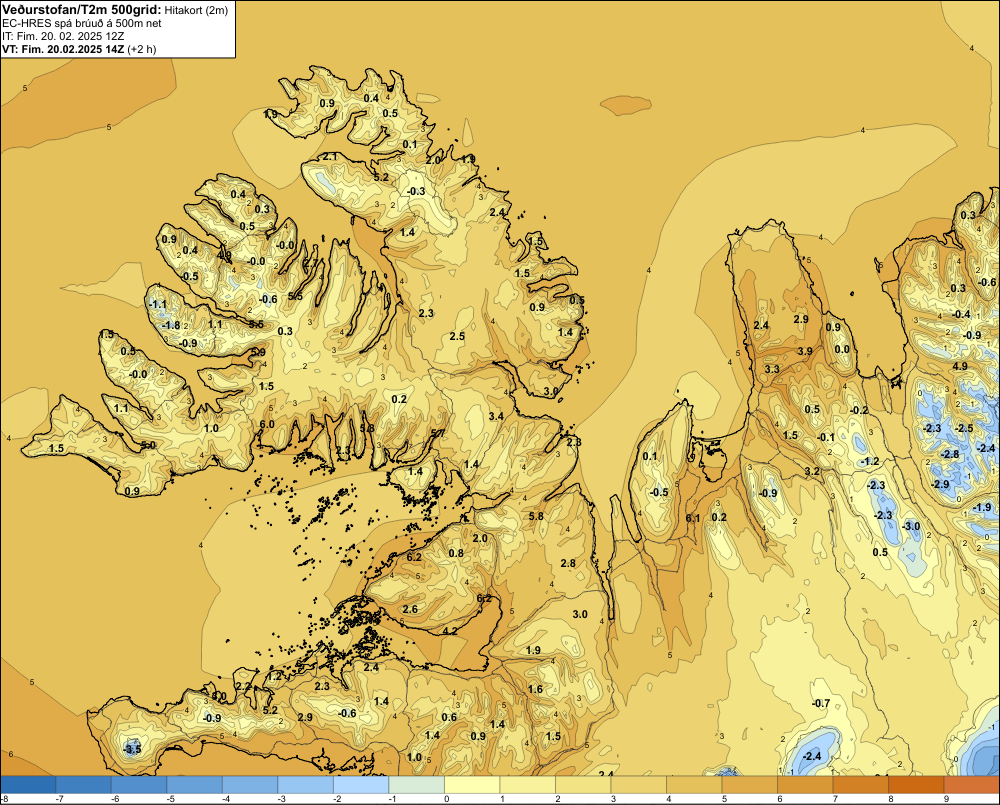Click the 0 tick label on the legend
Screen dimensions: 1000x805
pyautogui.click(x=446, y=799)
